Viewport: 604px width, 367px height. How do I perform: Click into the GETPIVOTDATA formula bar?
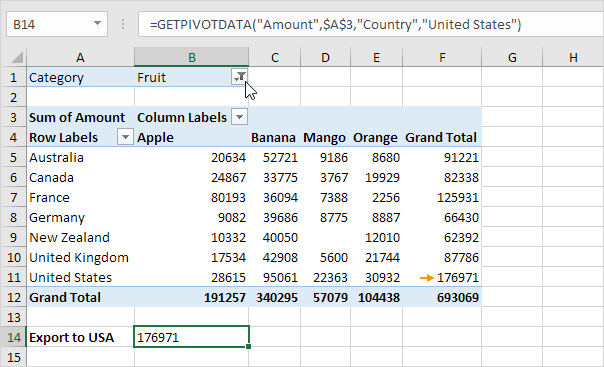[371, 24]
